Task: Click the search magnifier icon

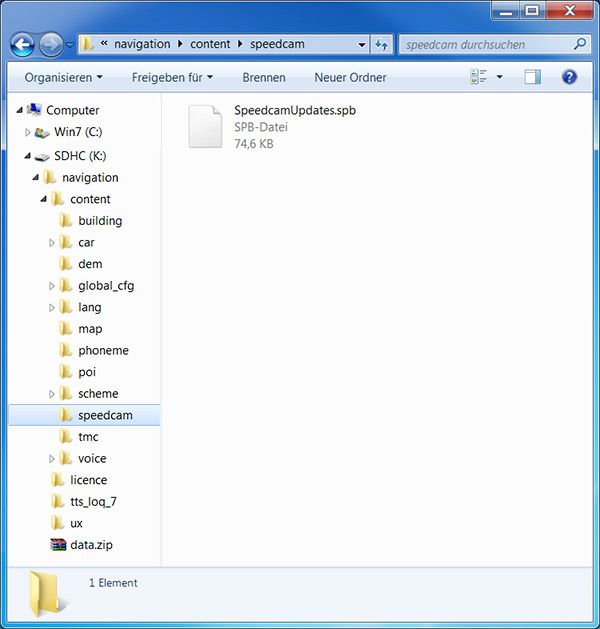Action: [x=580, y=44]
